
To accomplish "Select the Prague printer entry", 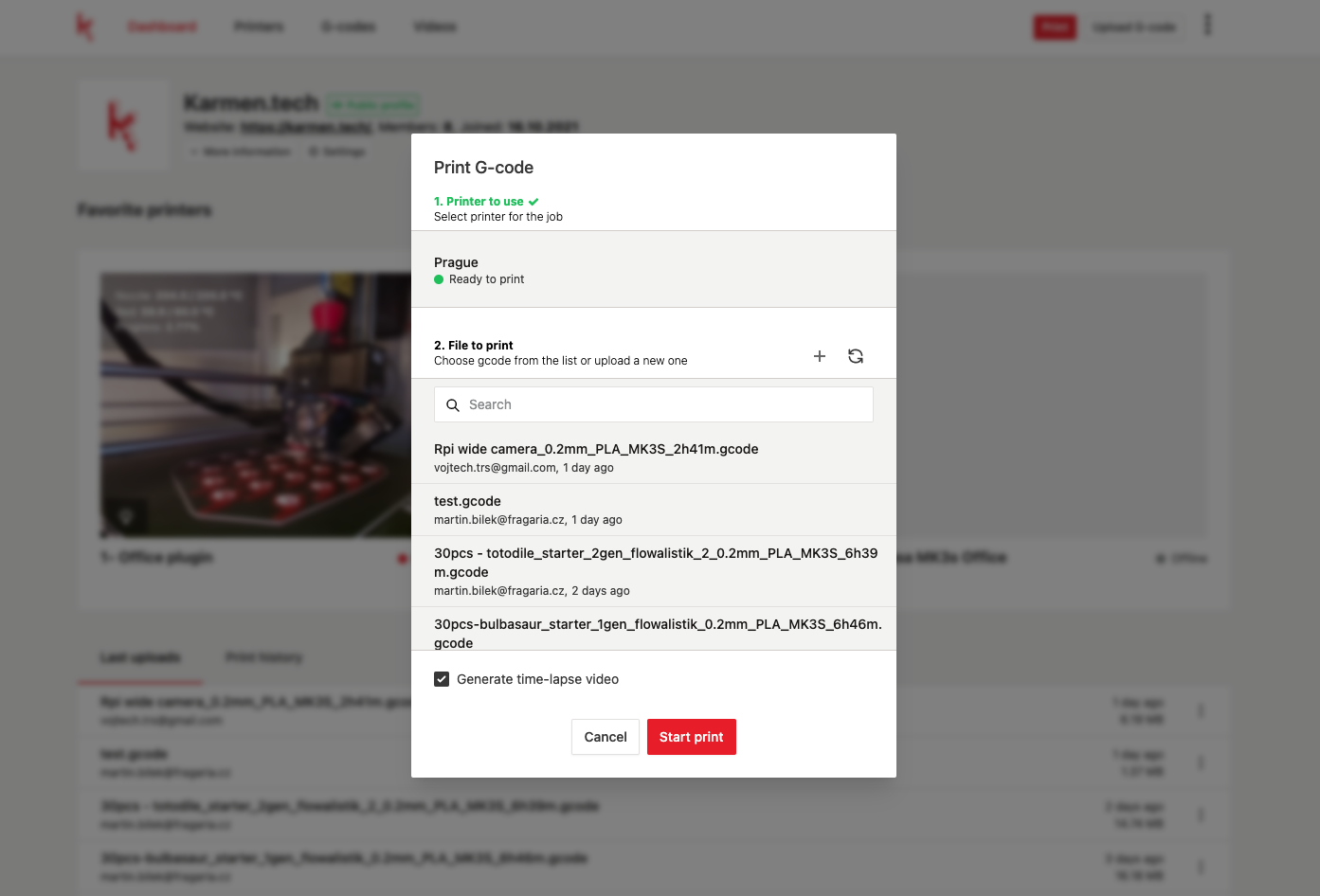I will (x=654, y=270).
